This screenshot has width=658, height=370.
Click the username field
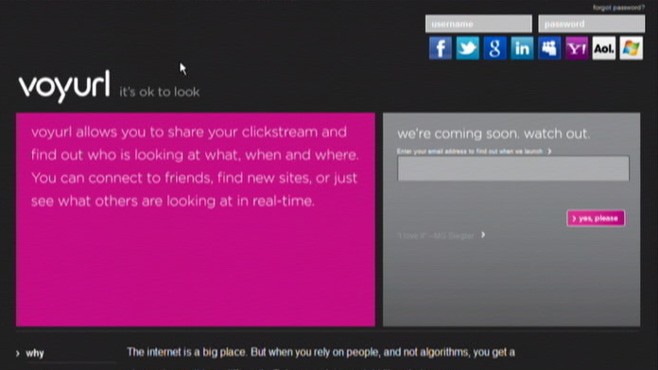tap(478, 24)
